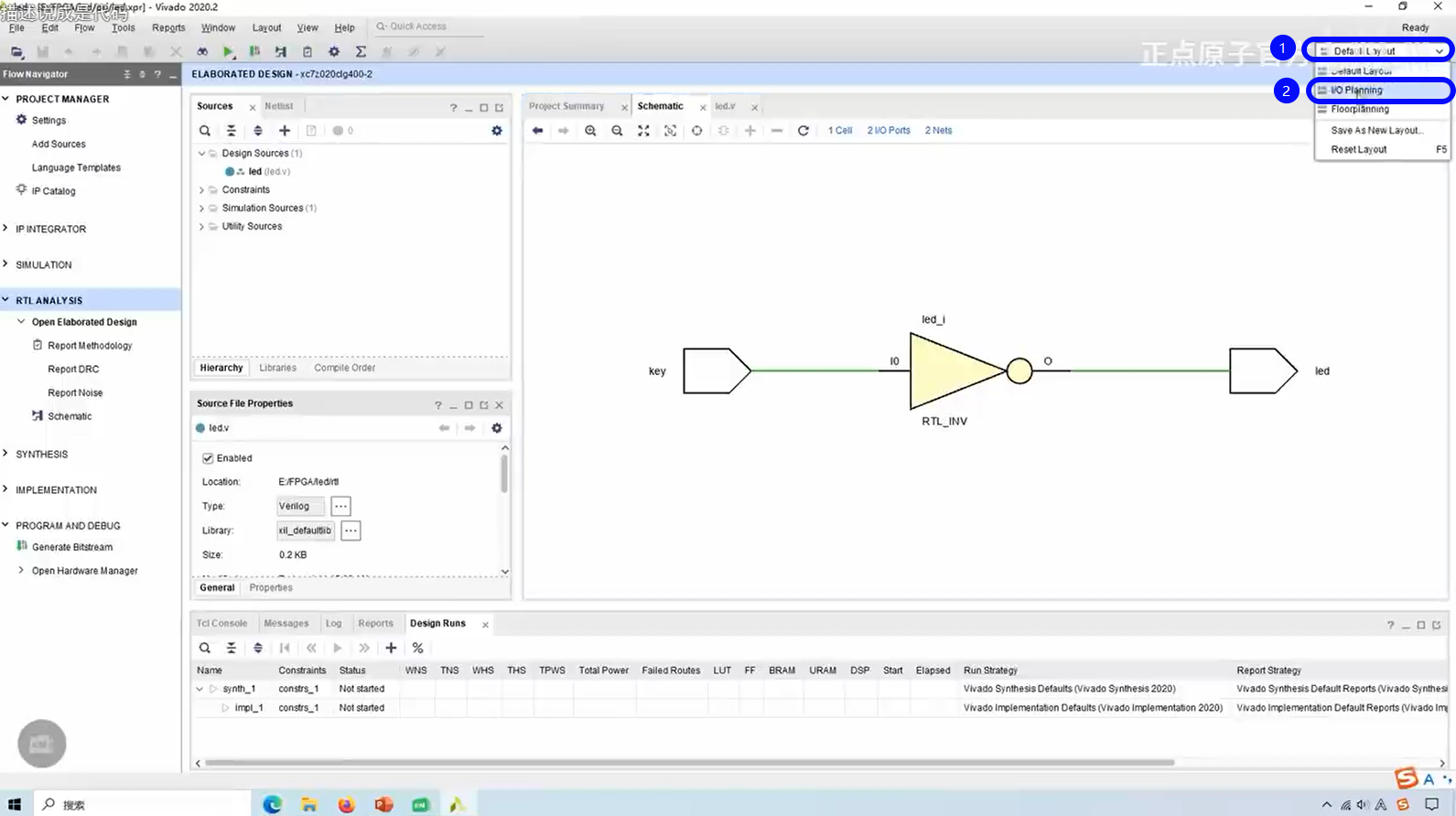Viewport: 1456px width, 816px height.
Task: Click the Type browse ellipsis button
Action: pos(340,506)
